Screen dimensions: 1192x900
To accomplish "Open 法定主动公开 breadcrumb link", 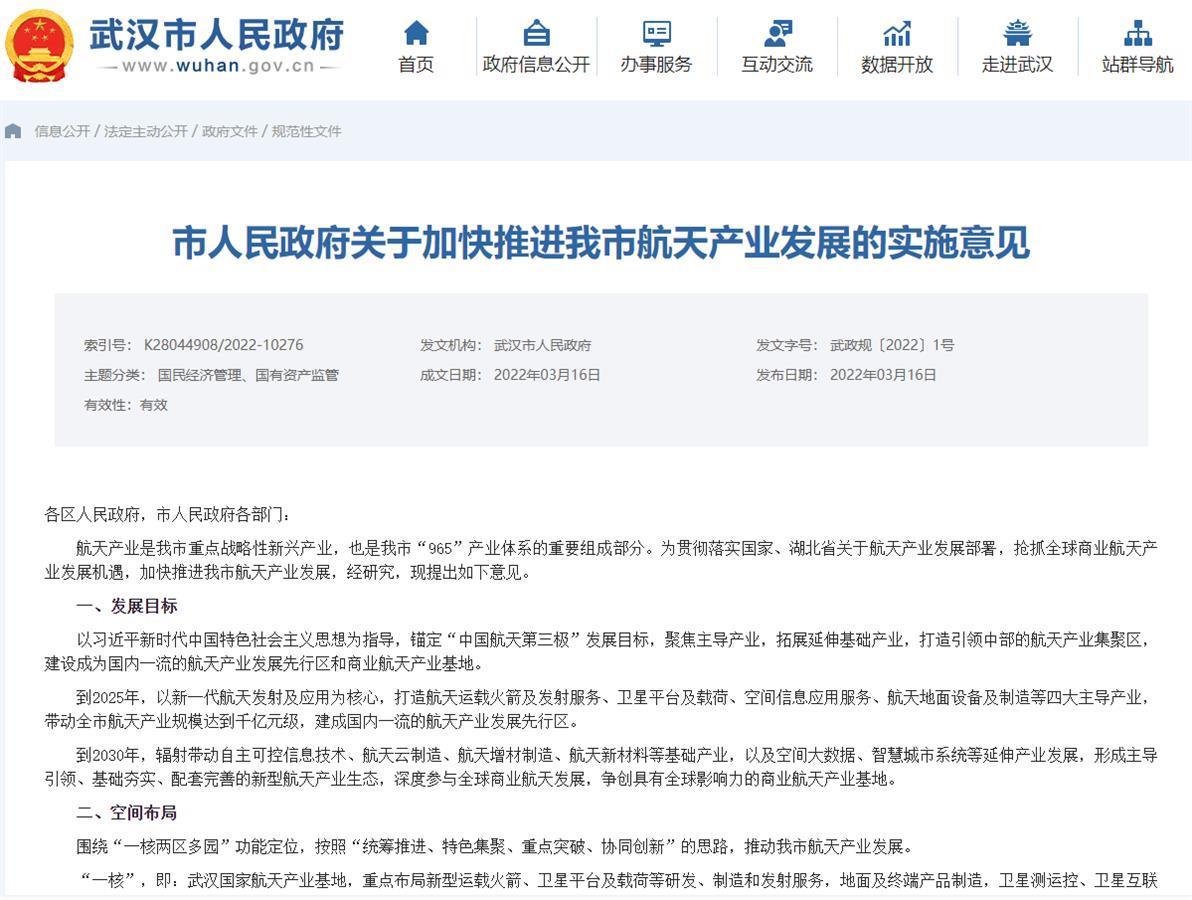I will click(146, 131).
